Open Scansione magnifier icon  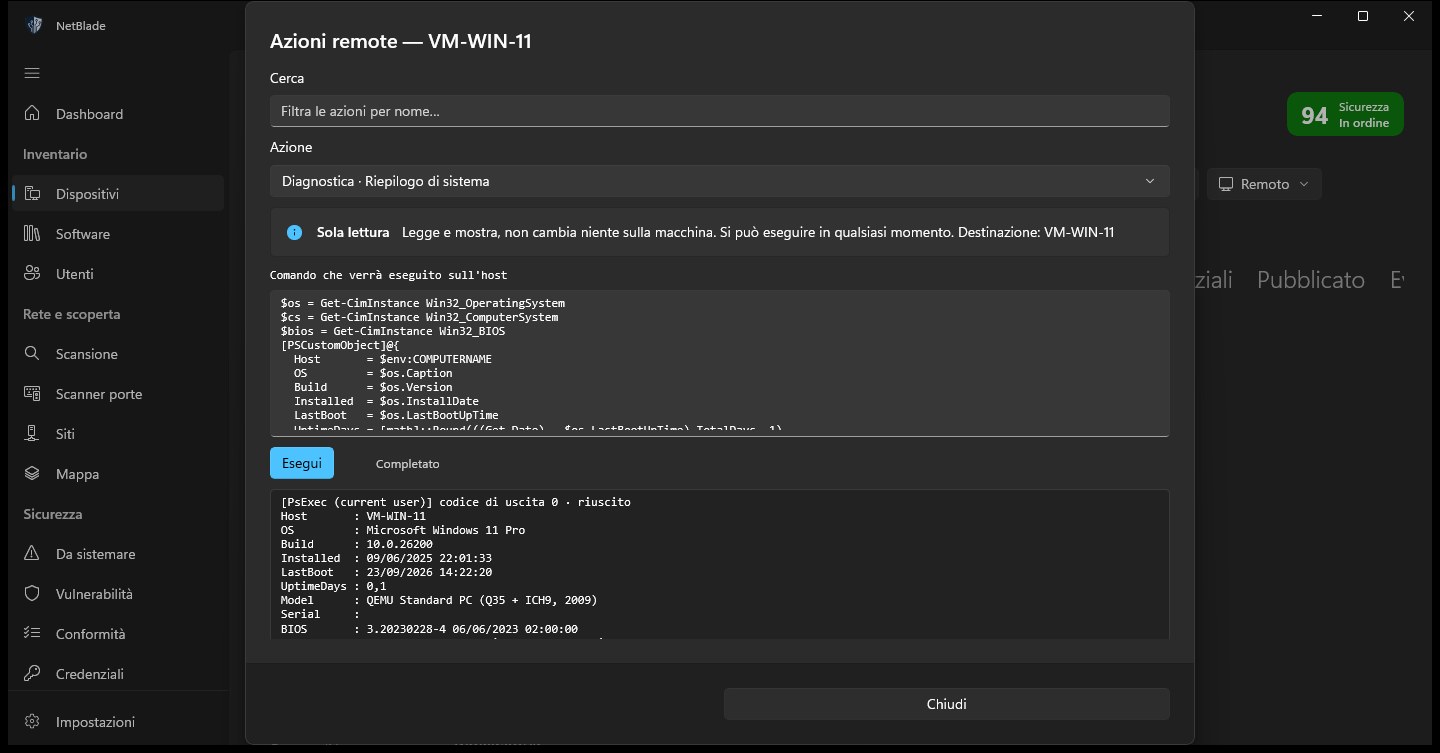(x=32, y=353)
